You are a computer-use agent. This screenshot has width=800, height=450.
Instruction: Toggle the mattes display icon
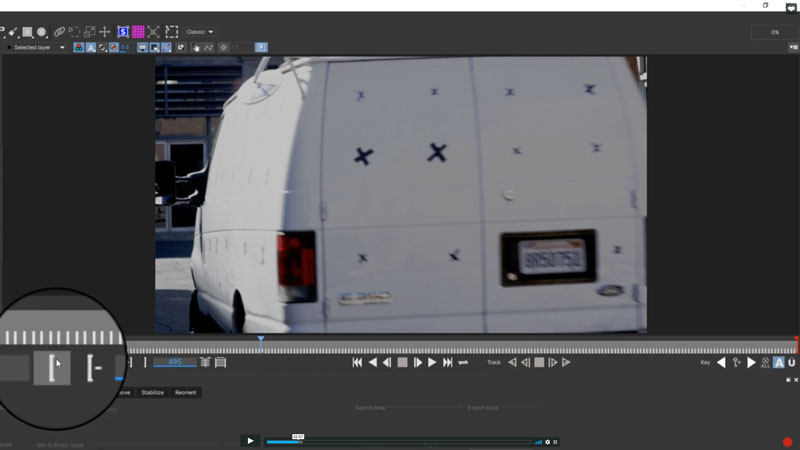[103, 47]
